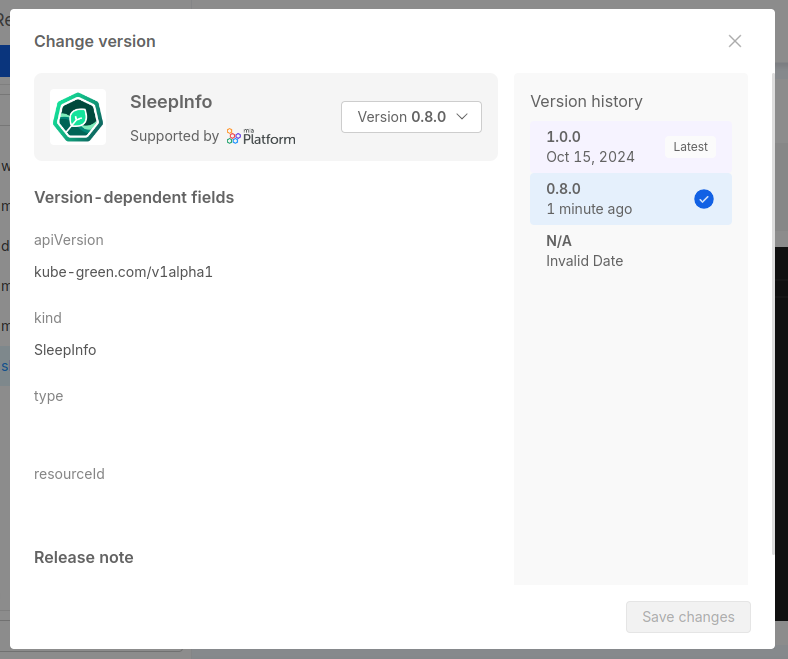
Task: Click the Version-dependent fields heading
Action: pos(134,197)
